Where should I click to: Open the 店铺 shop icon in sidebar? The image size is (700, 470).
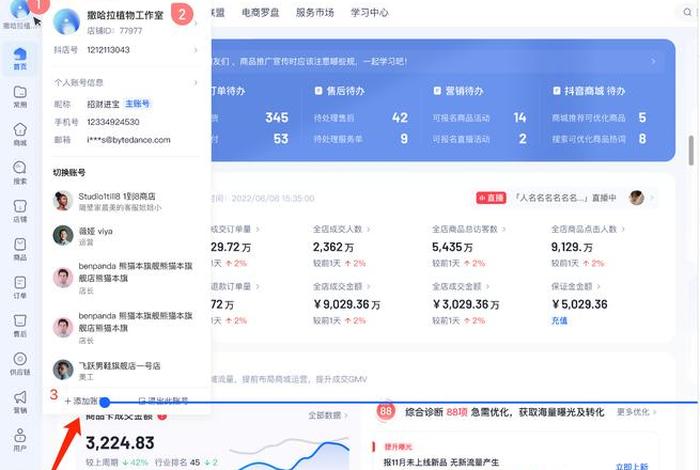point(20,212)
